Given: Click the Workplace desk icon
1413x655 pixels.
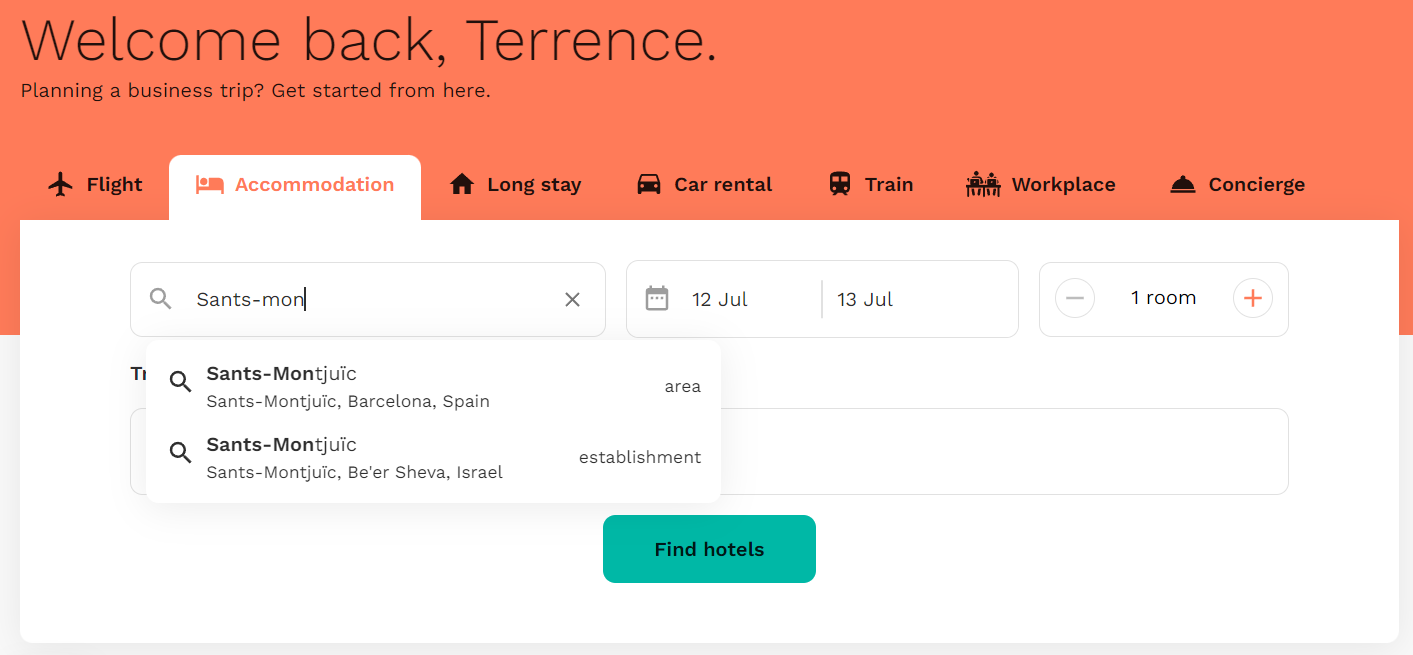Looking at the screenshot, I should (x=983, y=185).
